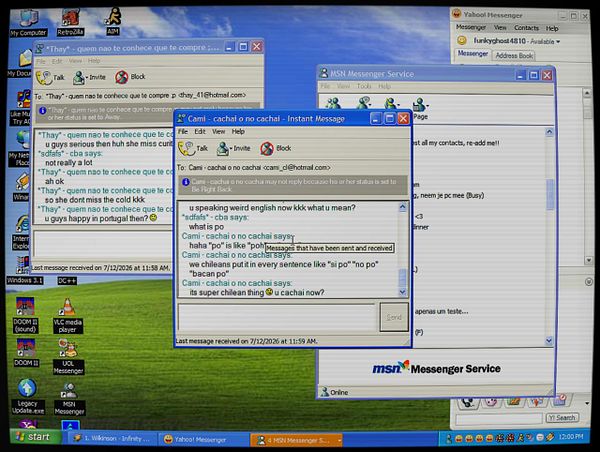The width and height of the screenshot is (600, 452).
Task: Click Block icon in Thay chat window
Action: [122, 77]
